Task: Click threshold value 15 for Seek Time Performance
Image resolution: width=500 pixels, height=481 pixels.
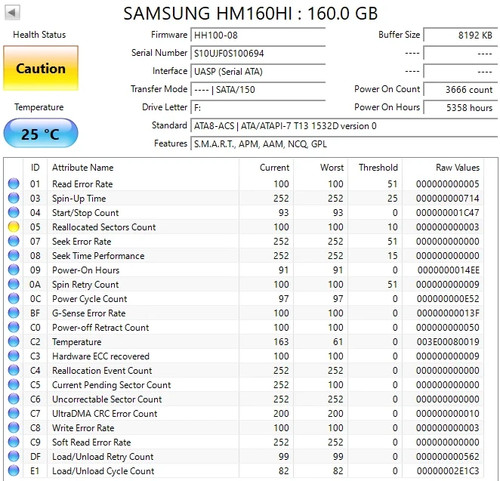Action: click(x=392, y=256)
